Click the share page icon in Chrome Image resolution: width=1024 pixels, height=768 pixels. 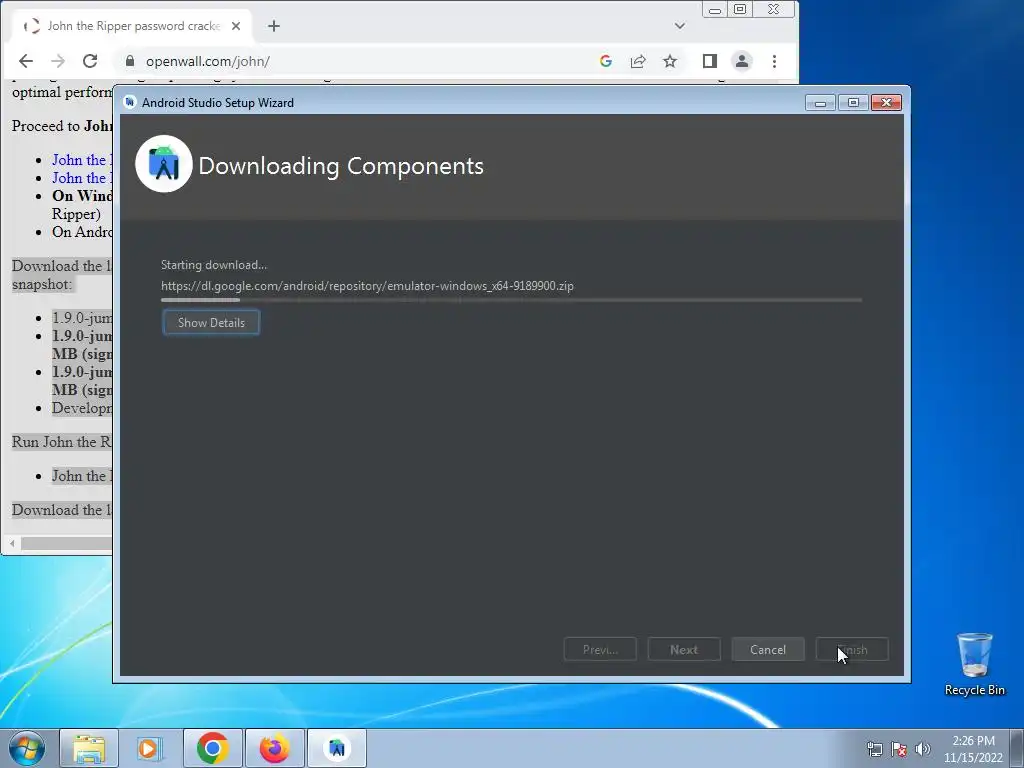tap(638, 61)
